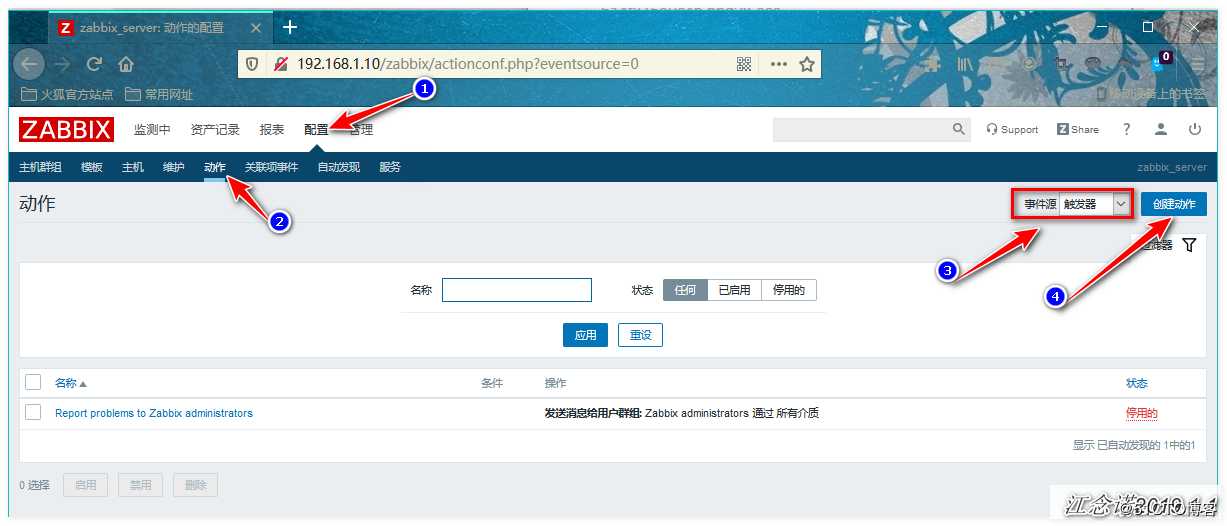Image resolution: width=1227 pixels, height=526 pixels.
Task: Go back with the browser back arrow
Action: 29,64
